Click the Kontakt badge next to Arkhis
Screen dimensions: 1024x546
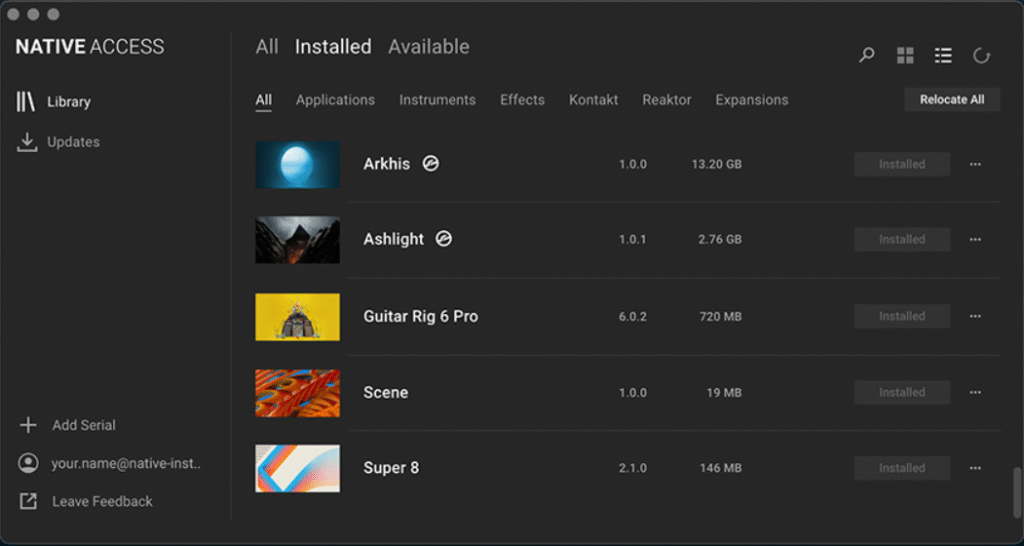point(430,164)
